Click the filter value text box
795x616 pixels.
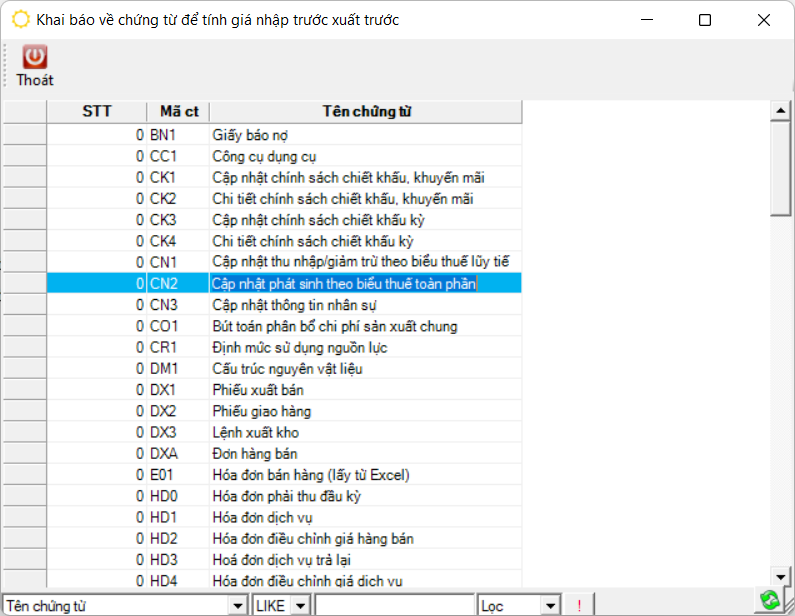[394, 606]
